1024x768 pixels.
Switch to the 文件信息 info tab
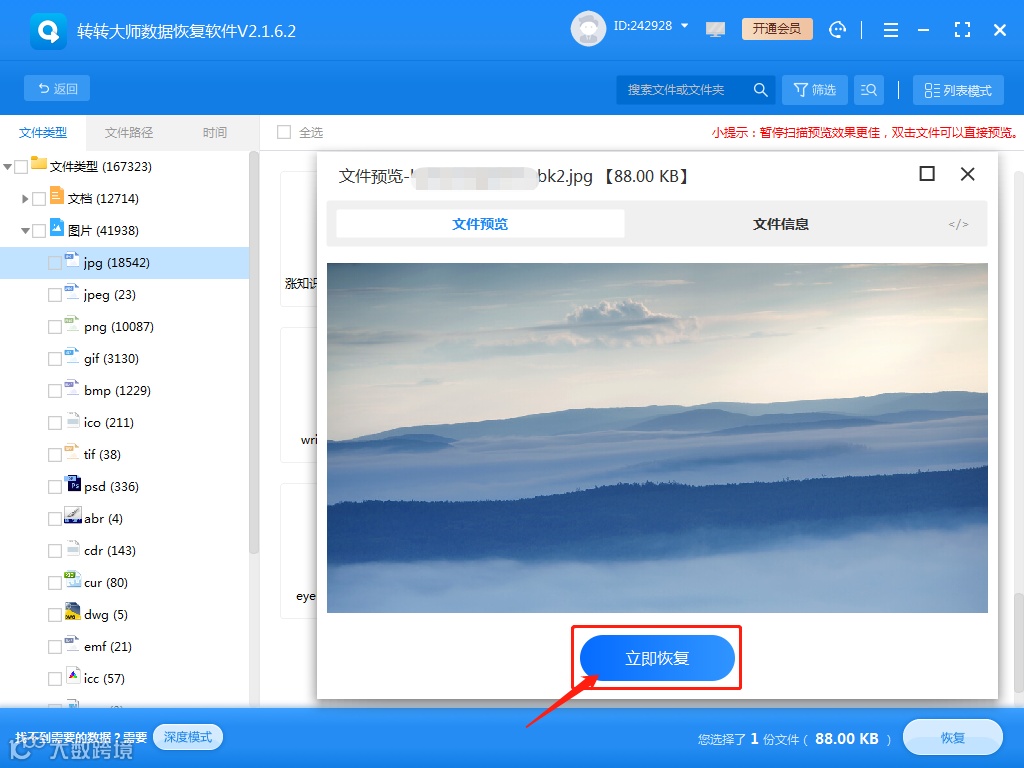click(x=780, y=224)
